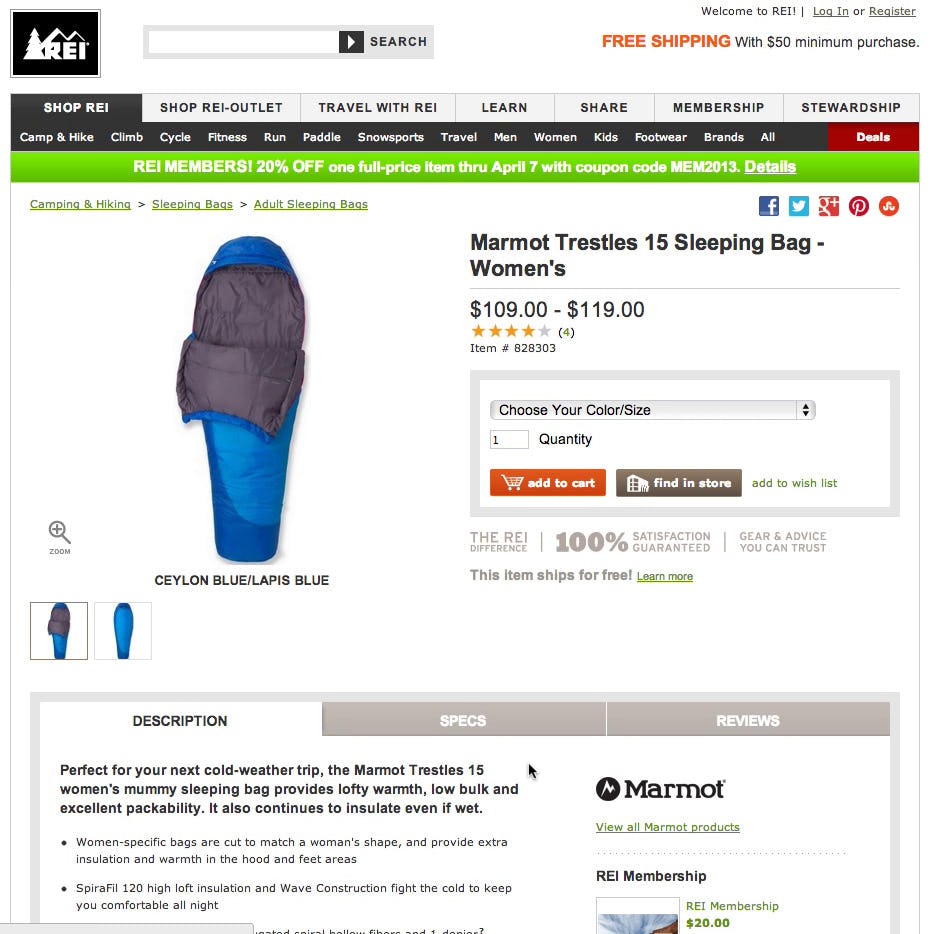
Task: Switch to the Specs tab
Action: (x=463, y=720)
